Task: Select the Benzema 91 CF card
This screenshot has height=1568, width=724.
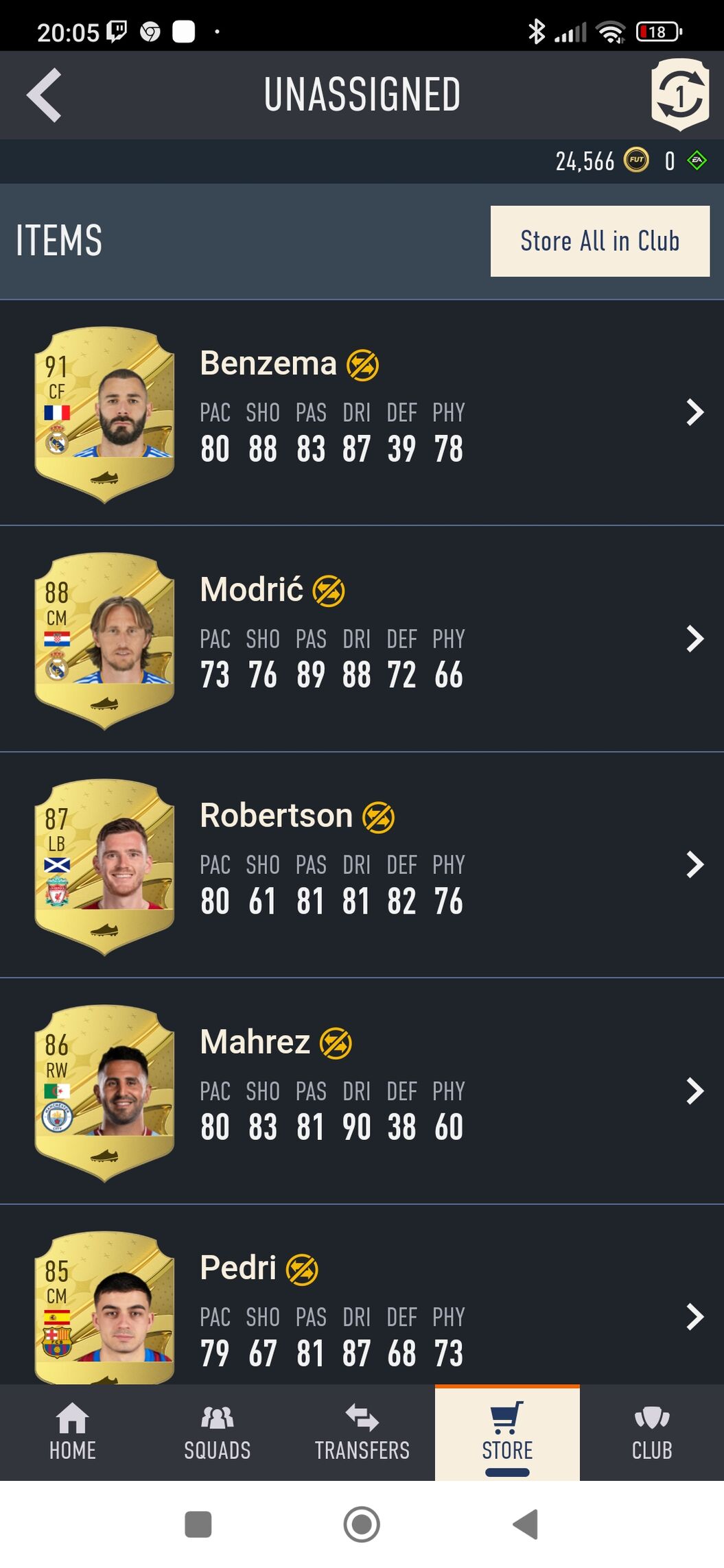Action: click(x=104, y=415)
